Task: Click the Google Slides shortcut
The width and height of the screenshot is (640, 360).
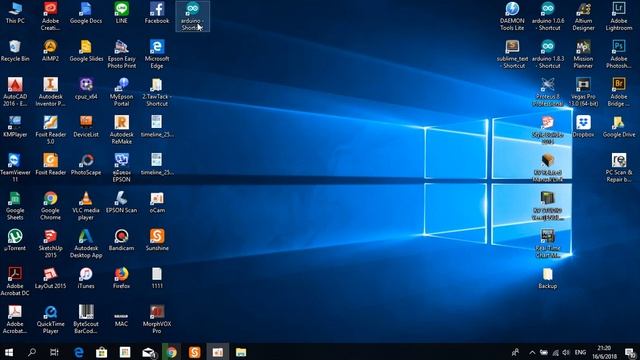Action: tap(86, 51)
